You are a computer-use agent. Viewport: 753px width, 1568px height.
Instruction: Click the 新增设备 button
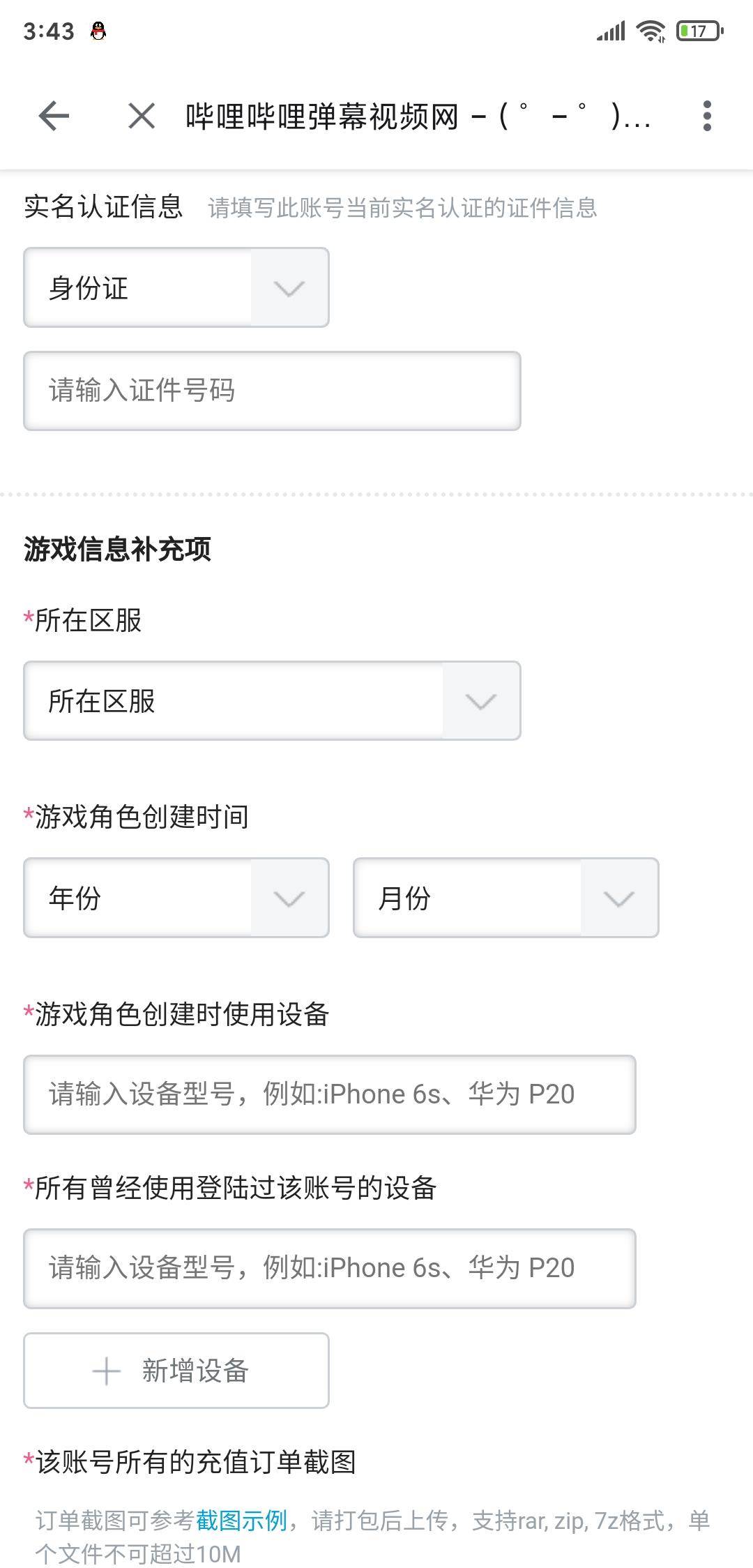click(176, 1371)
